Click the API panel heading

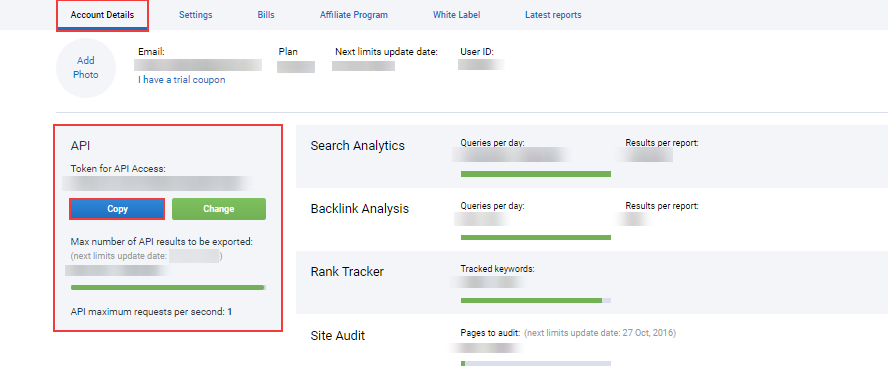(x=80, y=146)
